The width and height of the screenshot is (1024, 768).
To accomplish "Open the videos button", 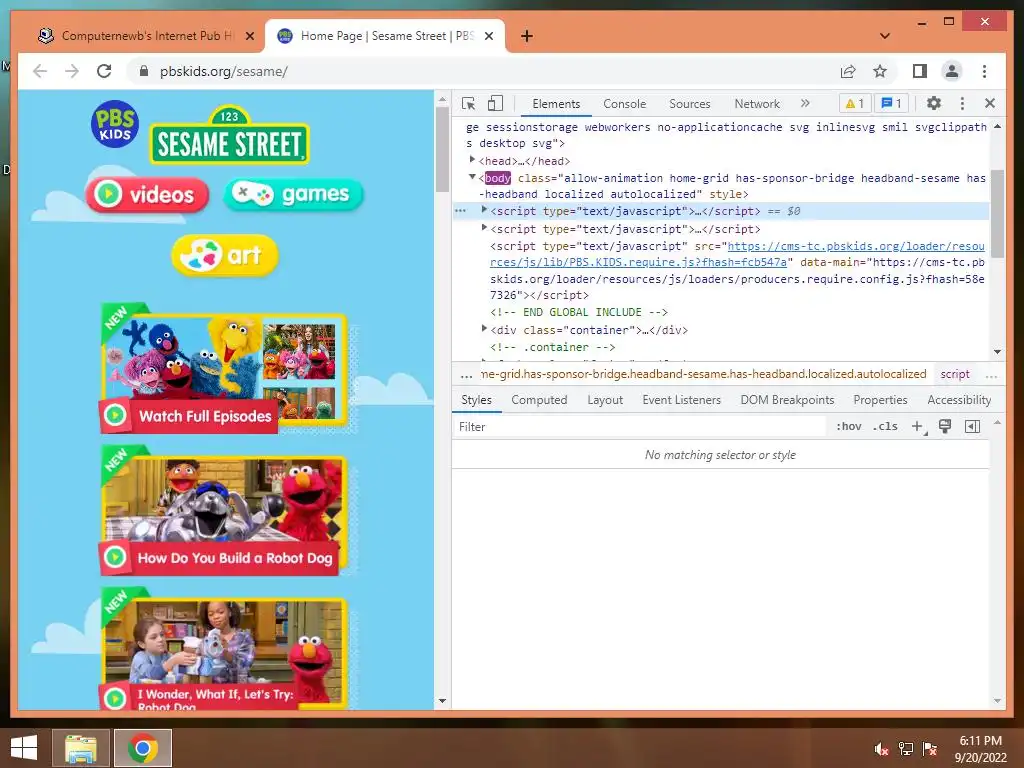I will click(x=147, y=195).
